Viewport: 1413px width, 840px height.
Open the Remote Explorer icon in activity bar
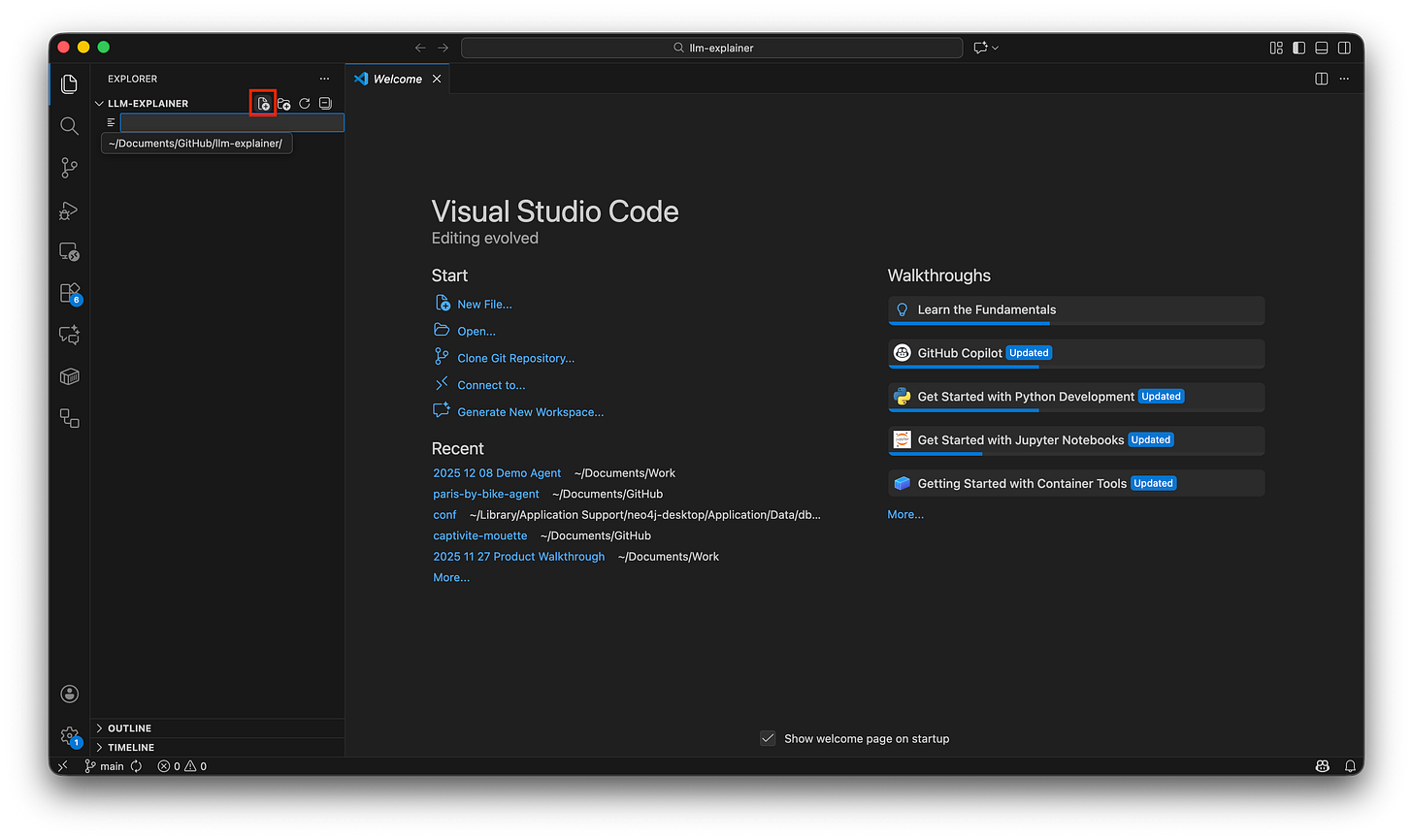point(69,251)
